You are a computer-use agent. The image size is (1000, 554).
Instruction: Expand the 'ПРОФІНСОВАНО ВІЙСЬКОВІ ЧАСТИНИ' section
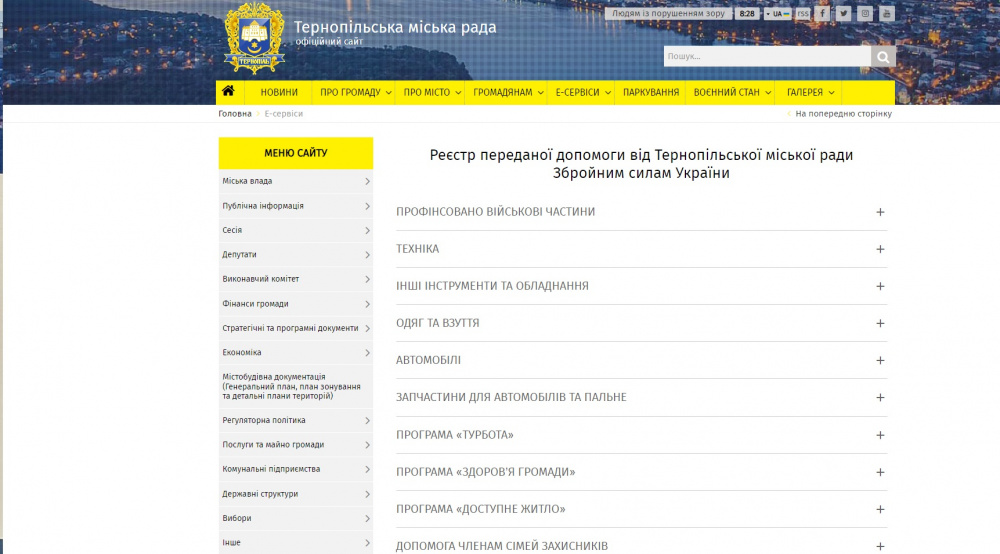coord(641,212)
